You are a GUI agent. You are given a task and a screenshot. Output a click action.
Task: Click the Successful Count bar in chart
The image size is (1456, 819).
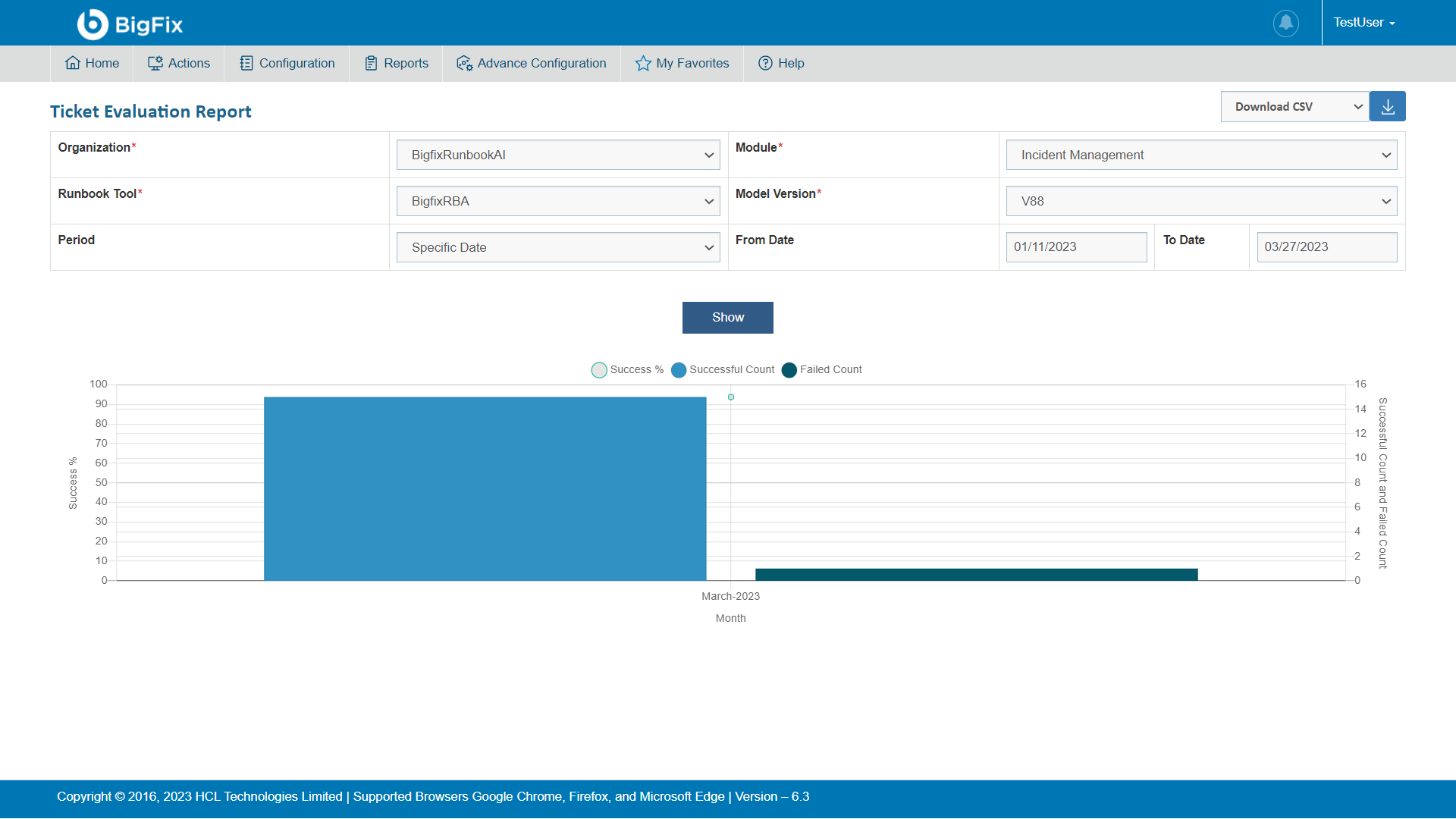[x=485, y=489]
